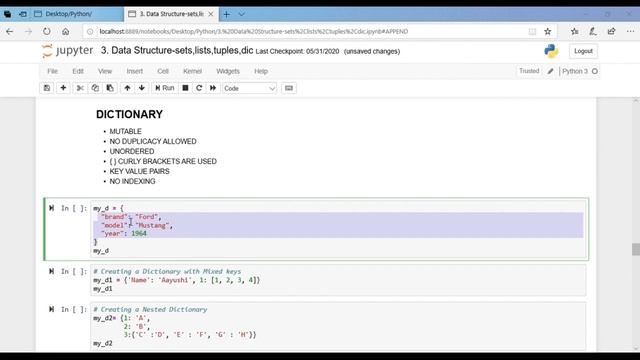Open a new browser tab plus button
The height and width of the screenshot is (360, 640).
point(227,14)
